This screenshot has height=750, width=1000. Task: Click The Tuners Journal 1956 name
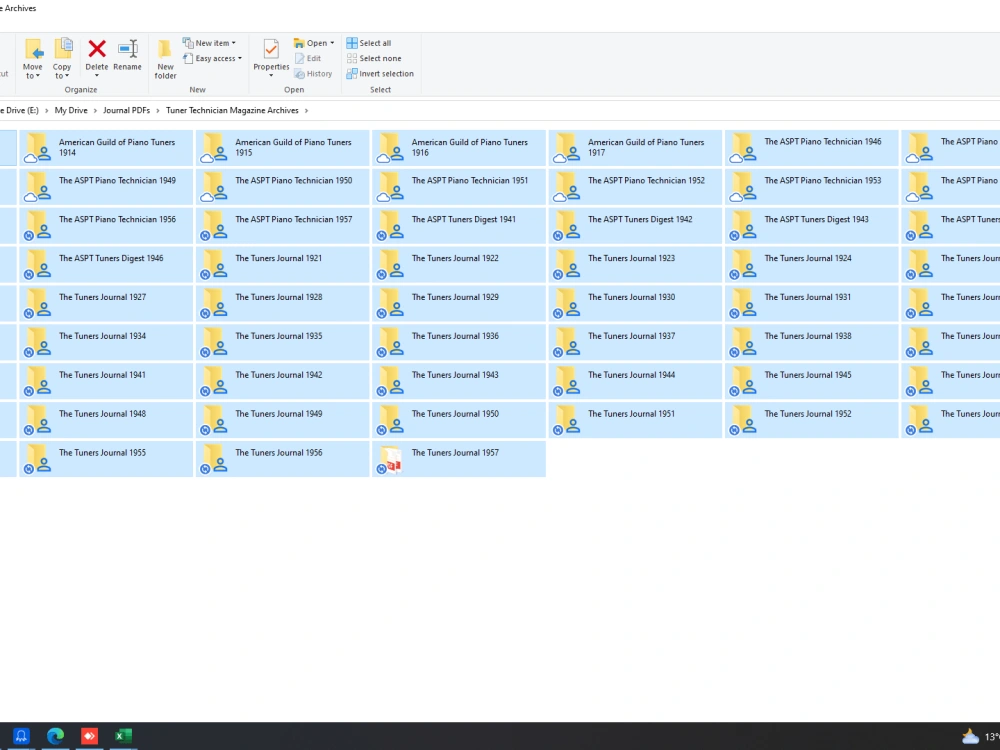pyautogui.click(x=278, y=453)
